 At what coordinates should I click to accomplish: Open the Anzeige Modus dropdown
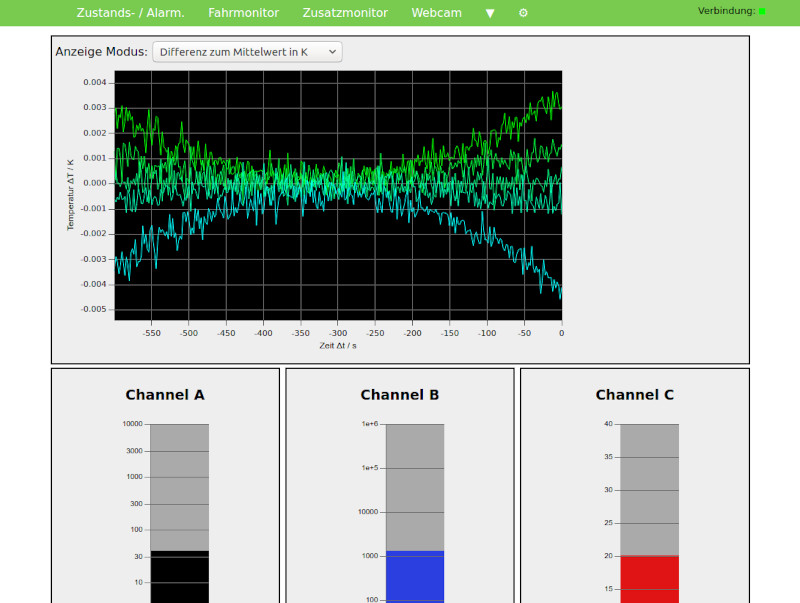pyautogui.click(x=246, y=51)
